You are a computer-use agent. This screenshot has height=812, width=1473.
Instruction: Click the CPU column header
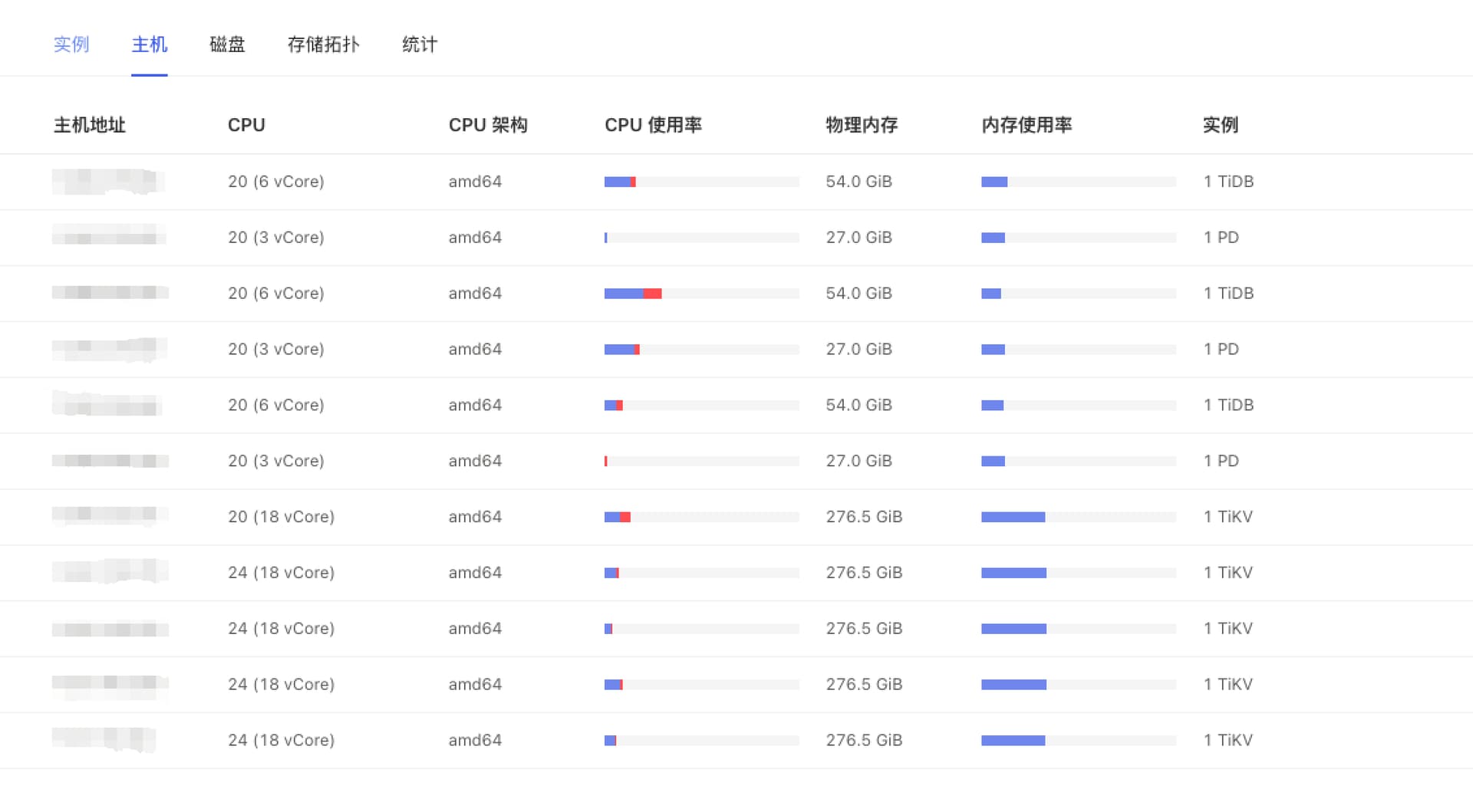click(246, 125)
